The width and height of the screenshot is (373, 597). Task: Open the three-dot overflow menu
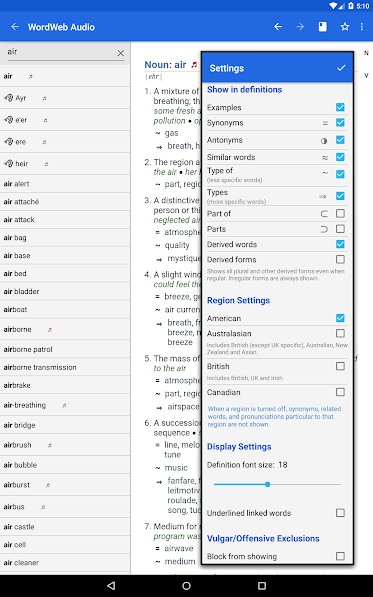[362, 27]
